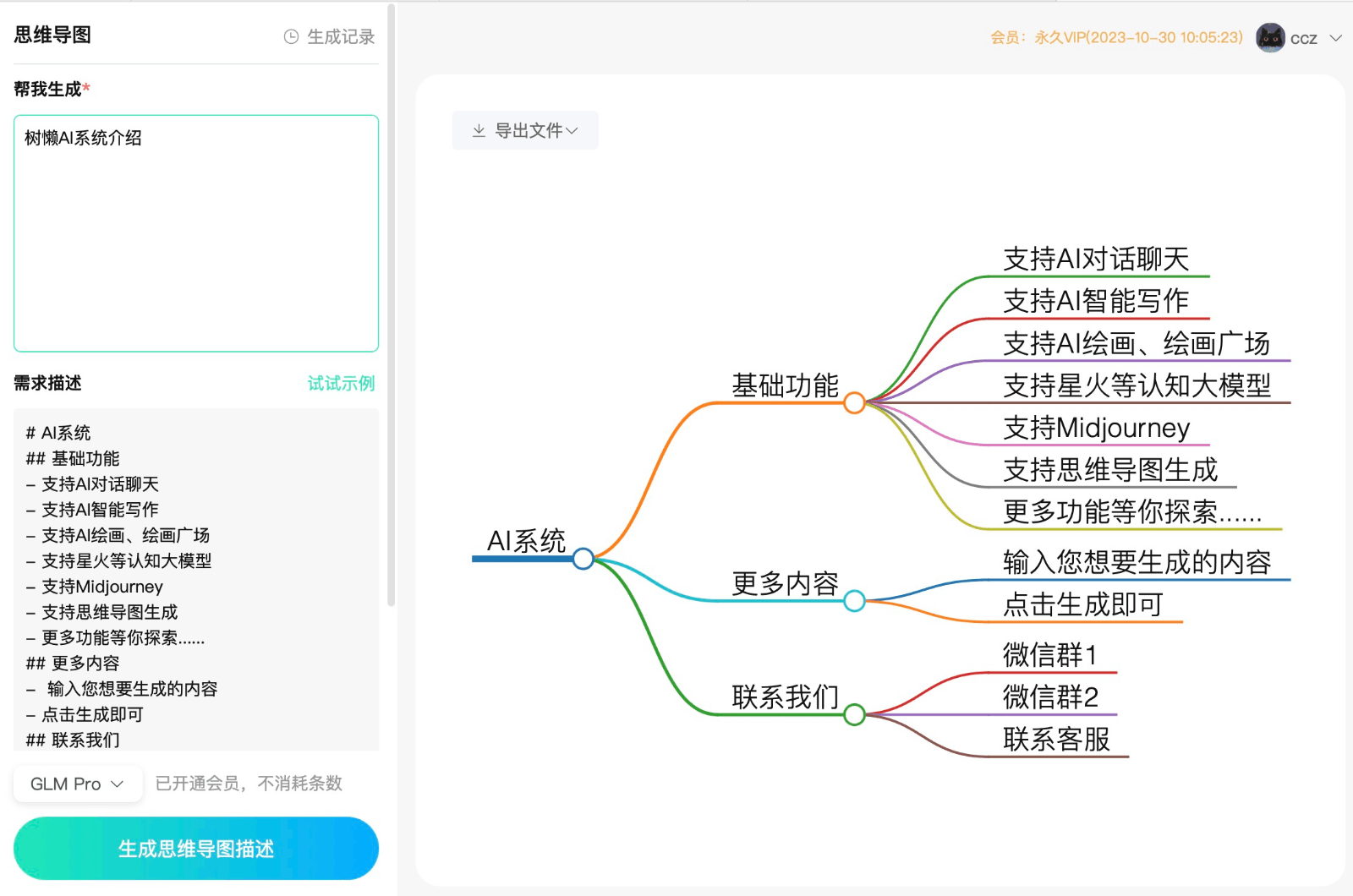Click the '– 点击生成即可' outline line
The image size is (1353, 896).
coord(85,715)
